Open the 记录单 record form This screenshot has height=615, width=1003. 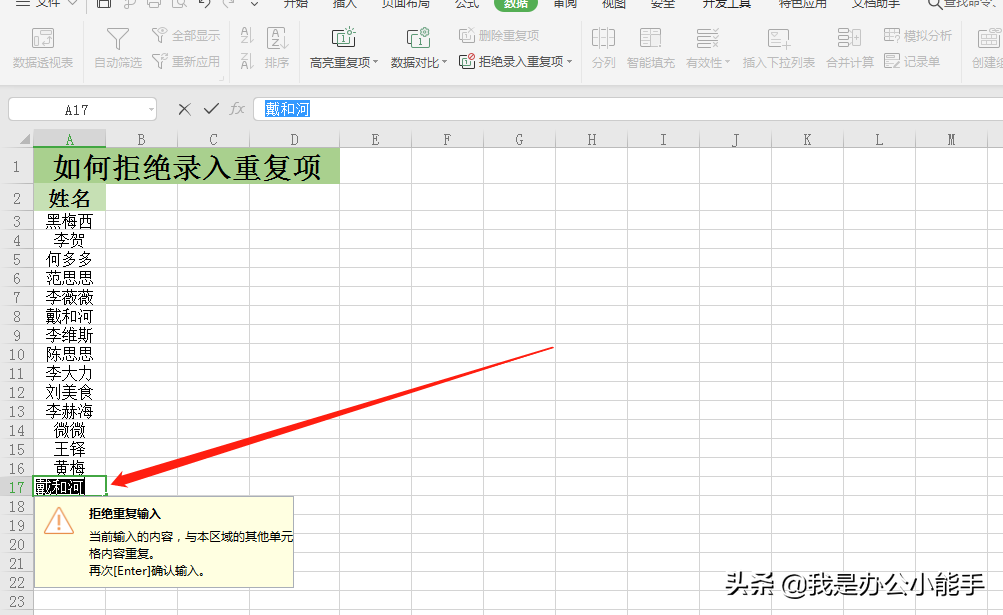(x=912, y=61)
